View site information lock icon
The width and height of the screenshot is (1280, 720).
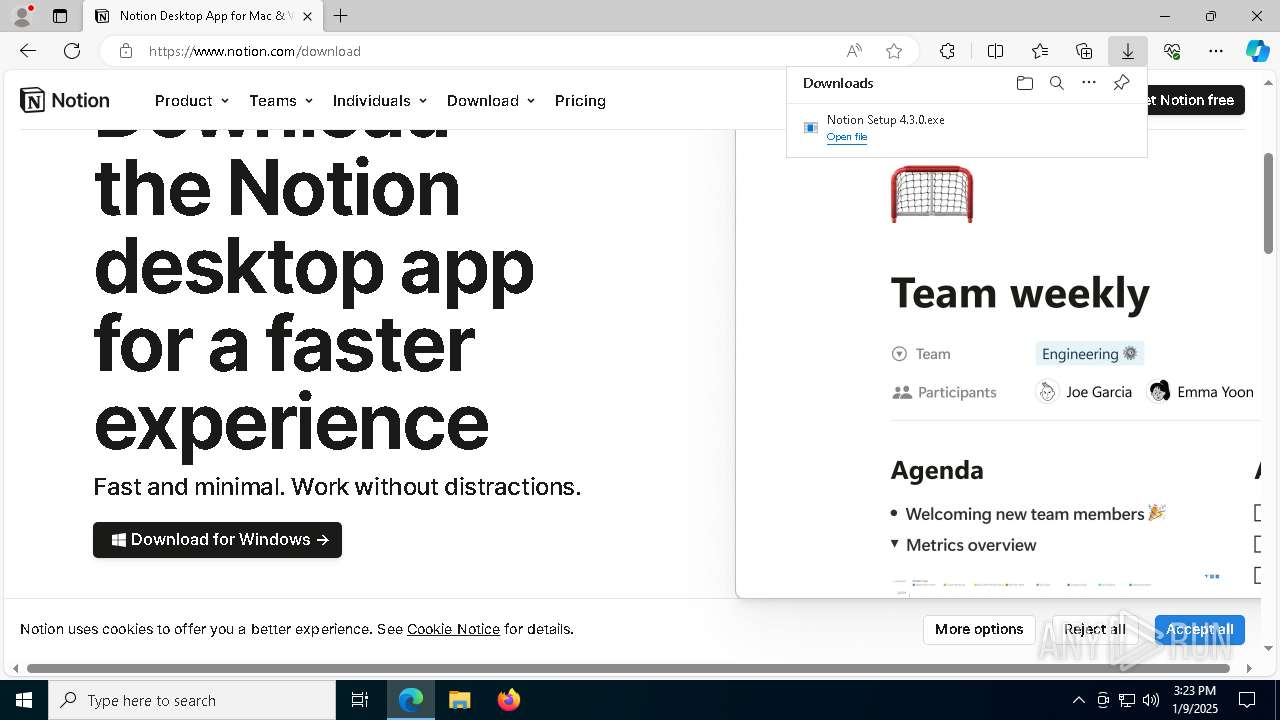pyautogui.click(x=125, y=51)
